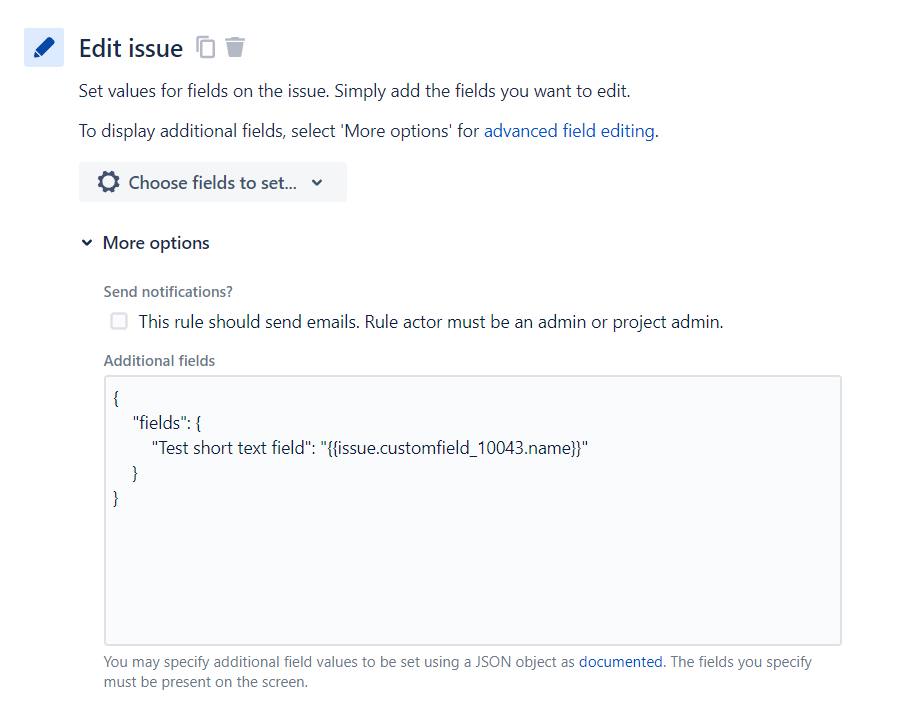Click inside the Additional fields JSON box

pos(472,510)
